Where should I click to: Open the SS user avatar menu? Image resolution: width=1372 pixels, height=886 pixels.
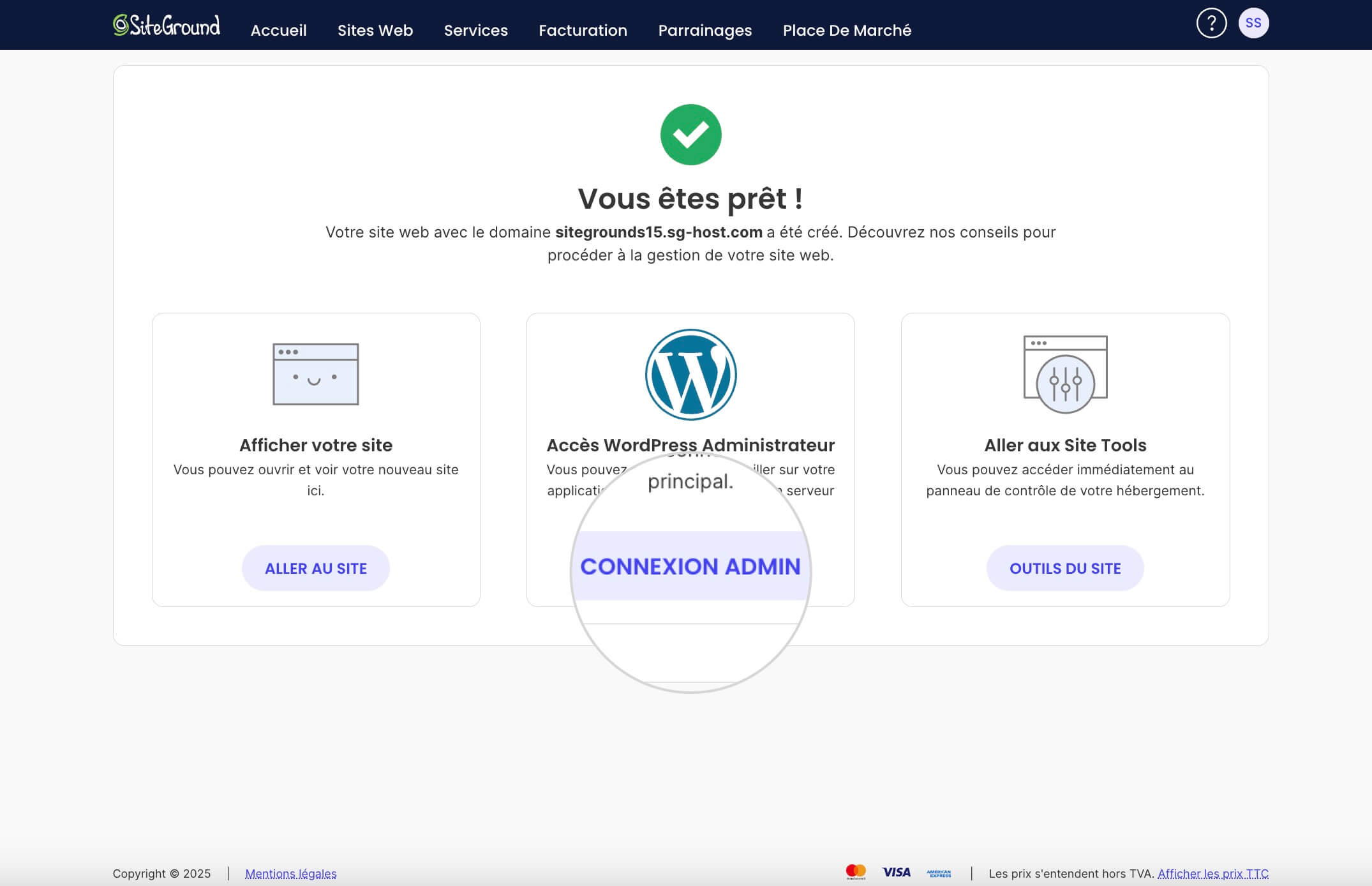click(1253, 24)
